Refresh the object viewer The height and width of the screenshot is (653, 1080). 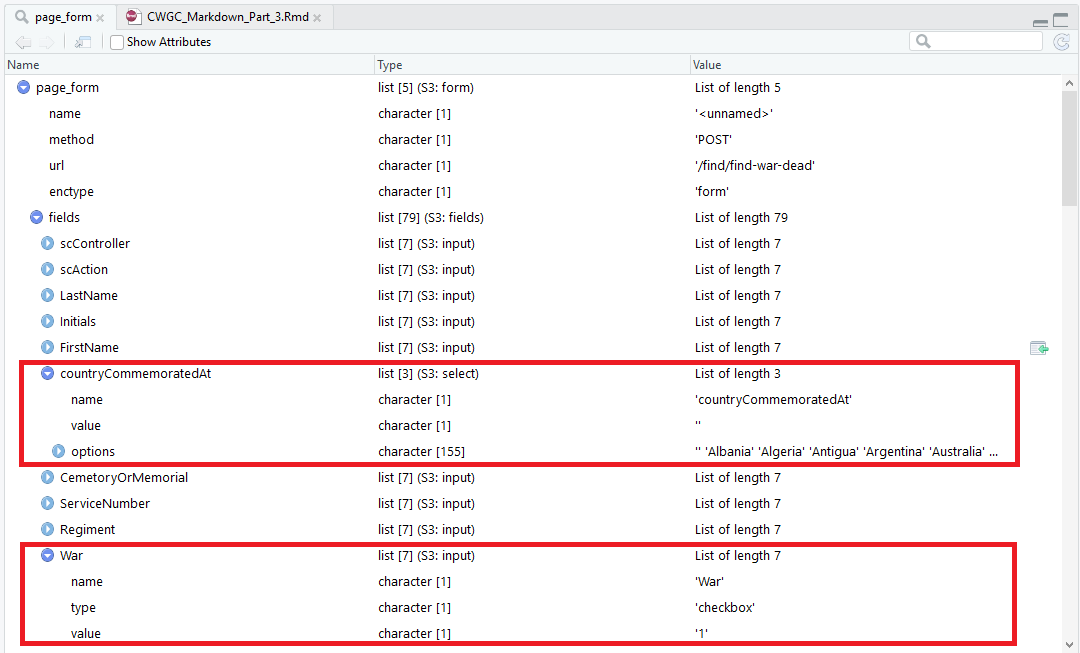1061,42
